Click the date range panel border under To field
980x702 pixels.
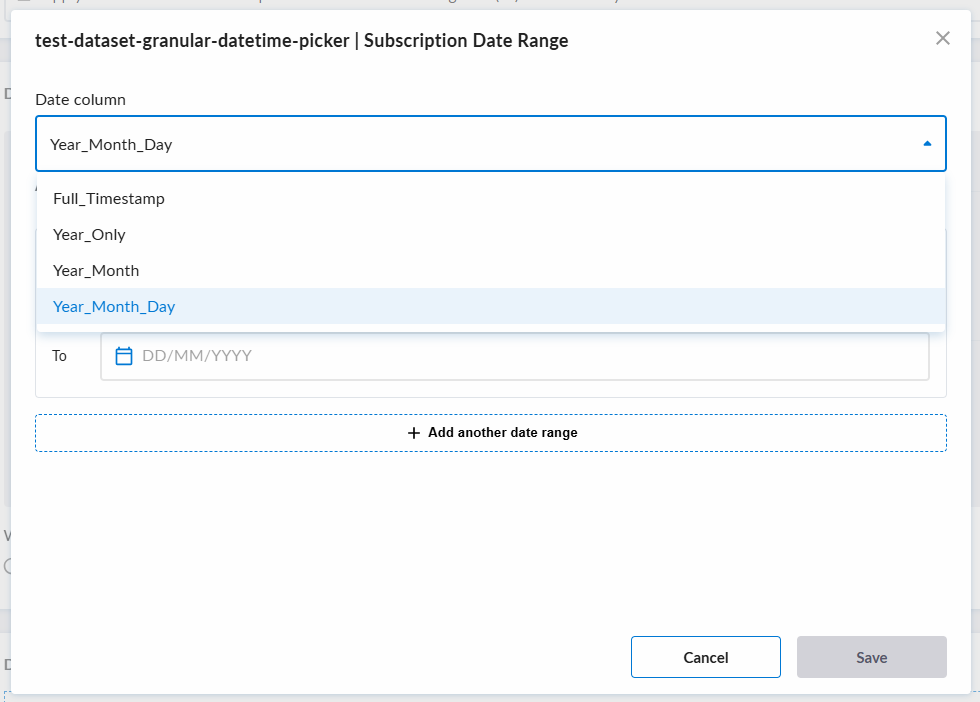coord(491,397)
